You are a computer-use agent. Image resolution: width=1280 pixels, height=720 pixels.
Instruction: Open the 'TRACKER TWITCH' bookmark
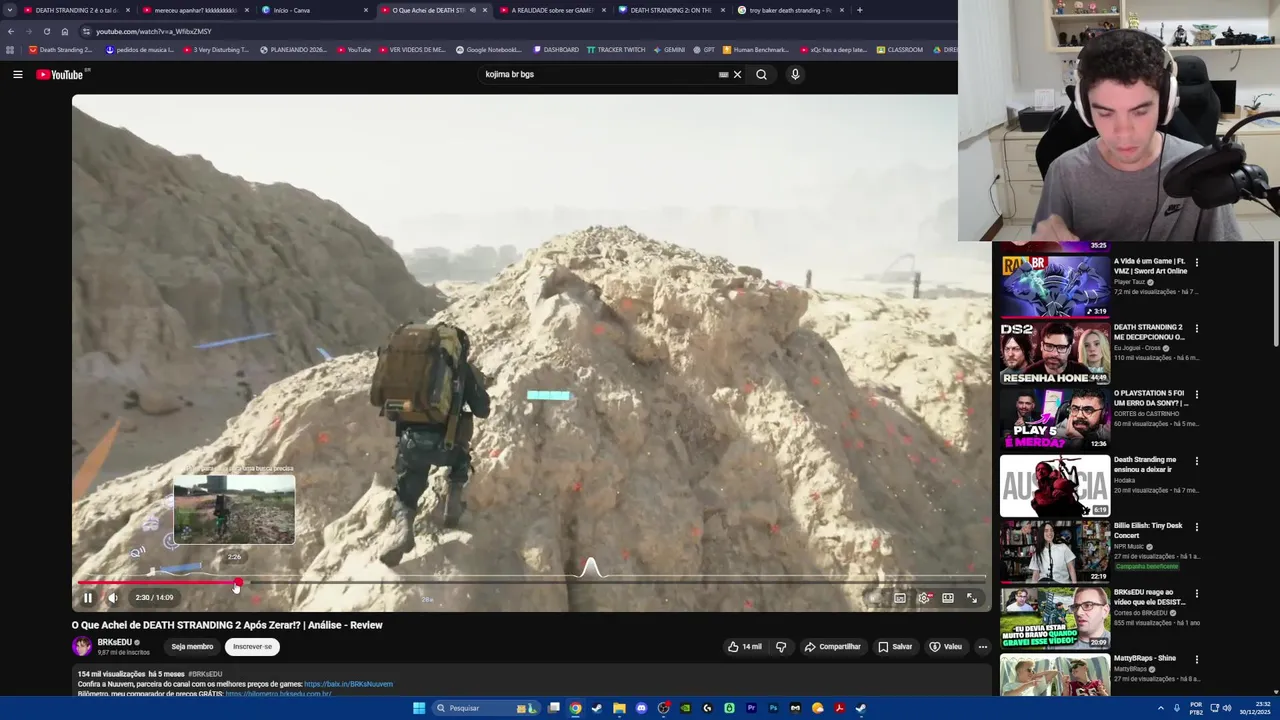pyautogui.click(x=616, y=49)
